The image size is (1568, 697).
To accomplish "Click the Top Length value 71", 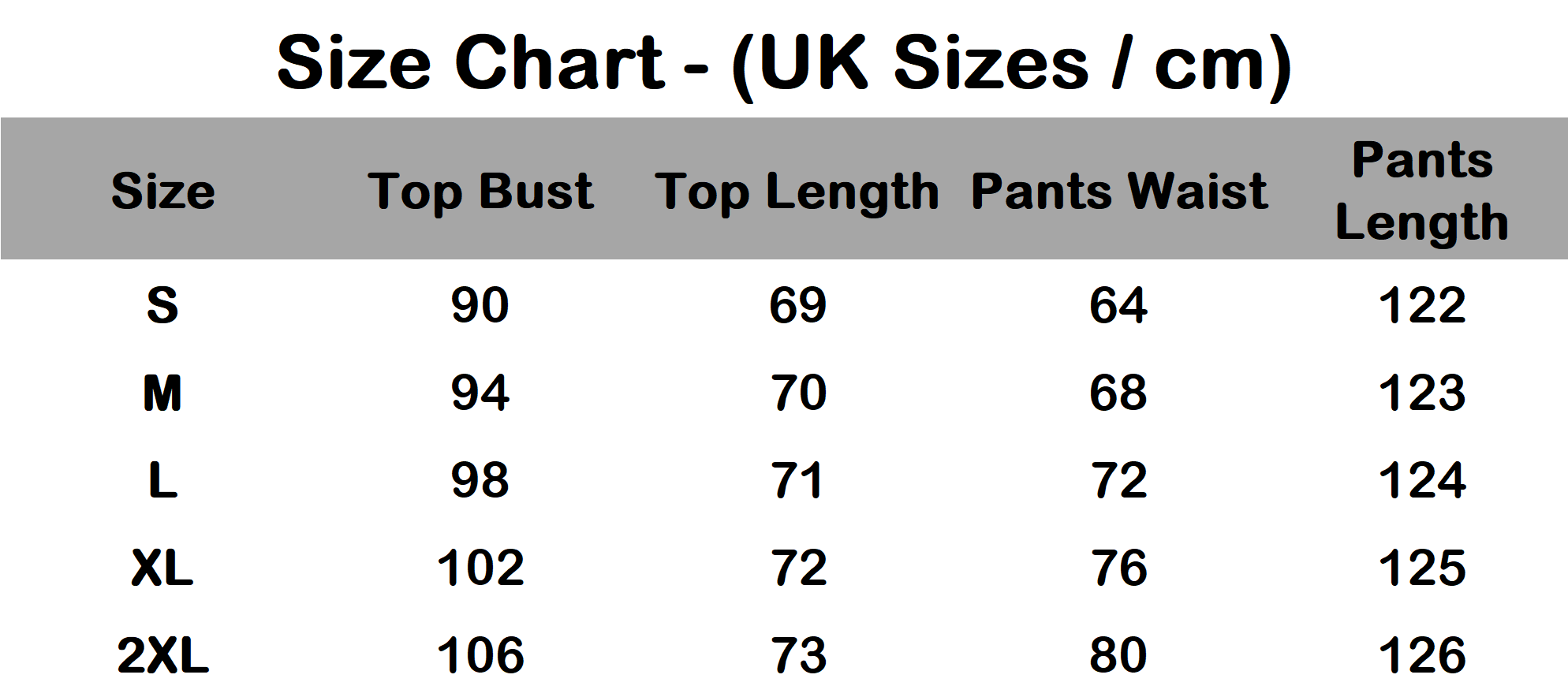I will 798,480.
